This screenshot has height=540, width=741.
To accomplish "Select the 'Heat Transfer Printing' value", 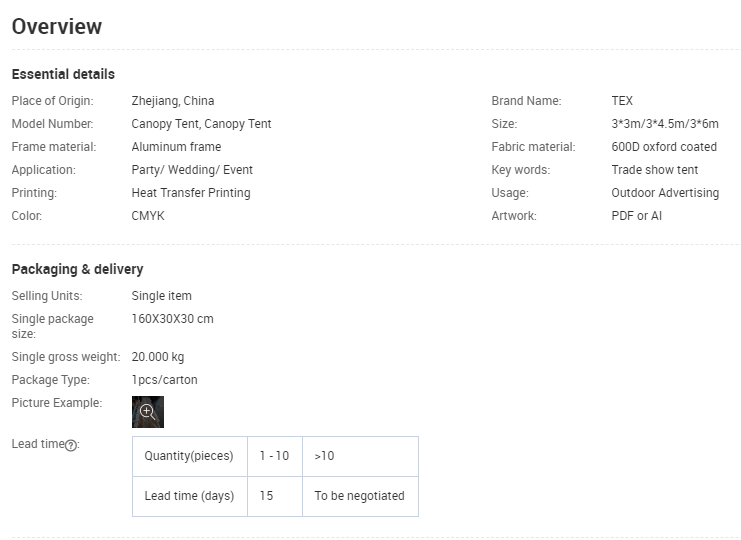I will click(x=191, y=193).
